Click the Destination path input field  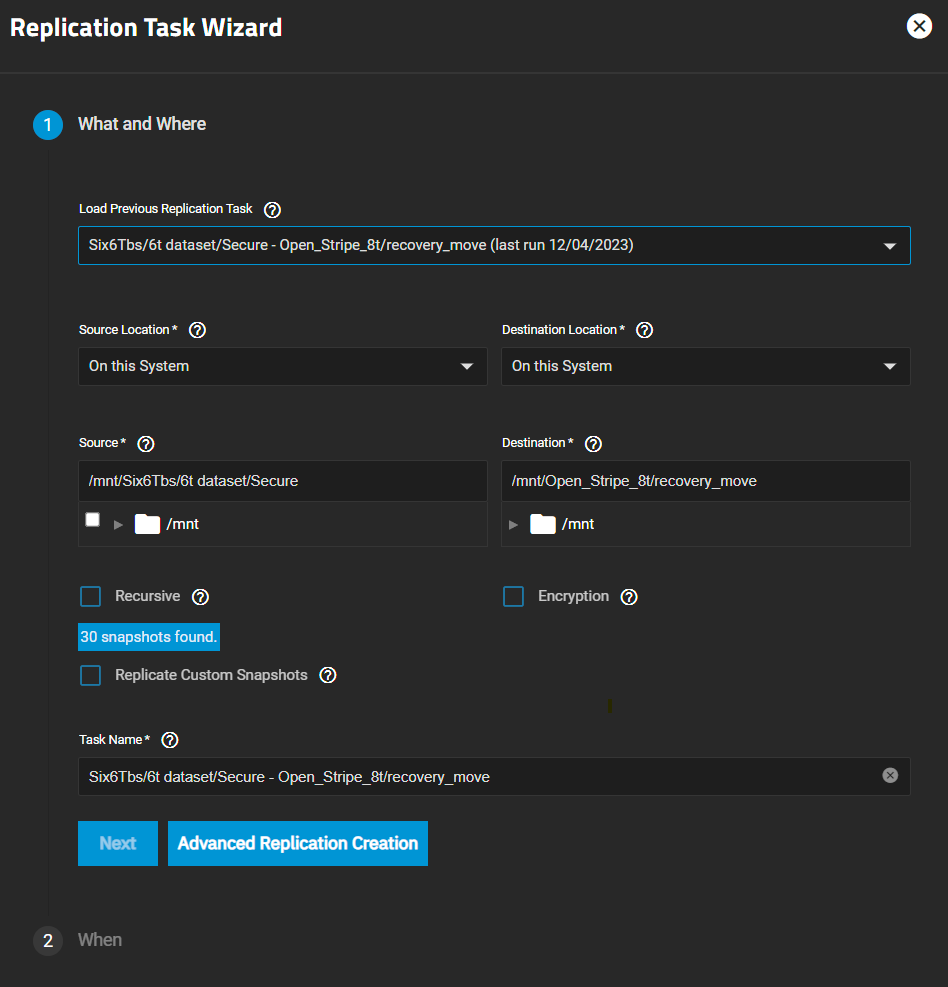pyautogui.click(x=706, y=481)
